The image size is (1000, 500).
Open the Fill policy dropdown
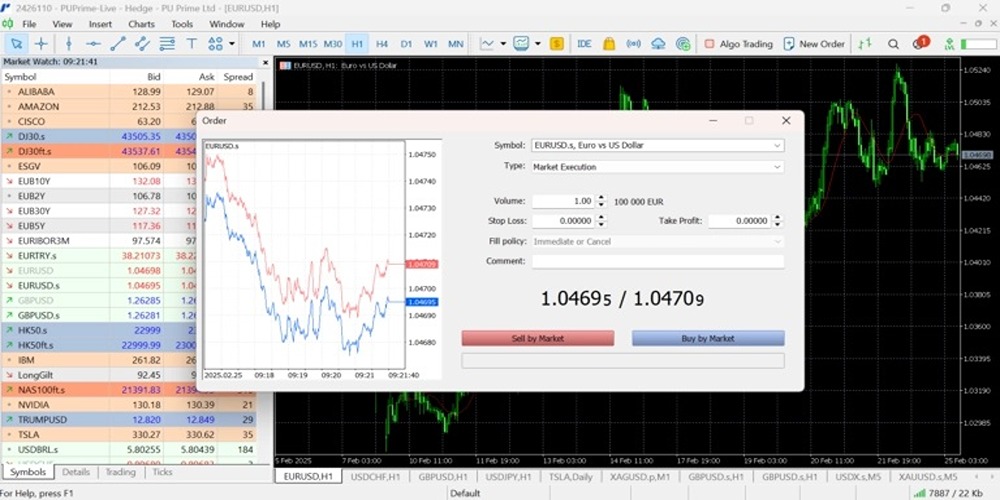pyautogui.click(x=658, y=242)
